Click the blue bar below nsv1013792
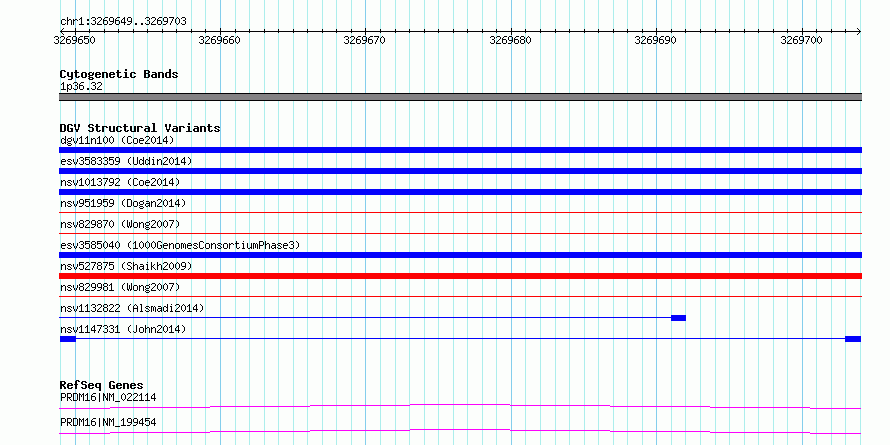The image size is (890, 445). pyautogui.click(x=460, y=192)
